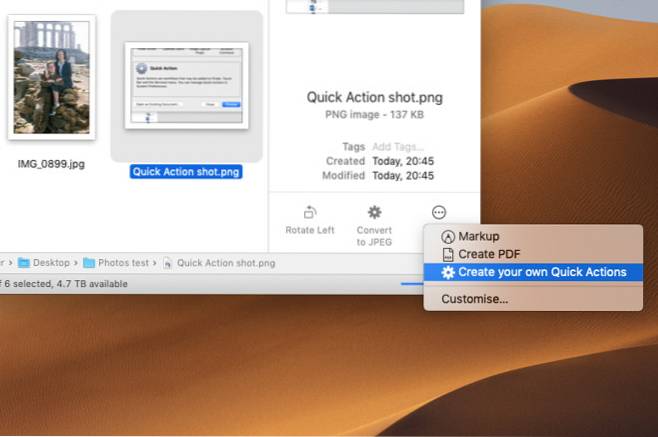Click the file title in the preview pane
Image resolution: width=658 pixels, height=437 pixels.
tap(374, 97)
